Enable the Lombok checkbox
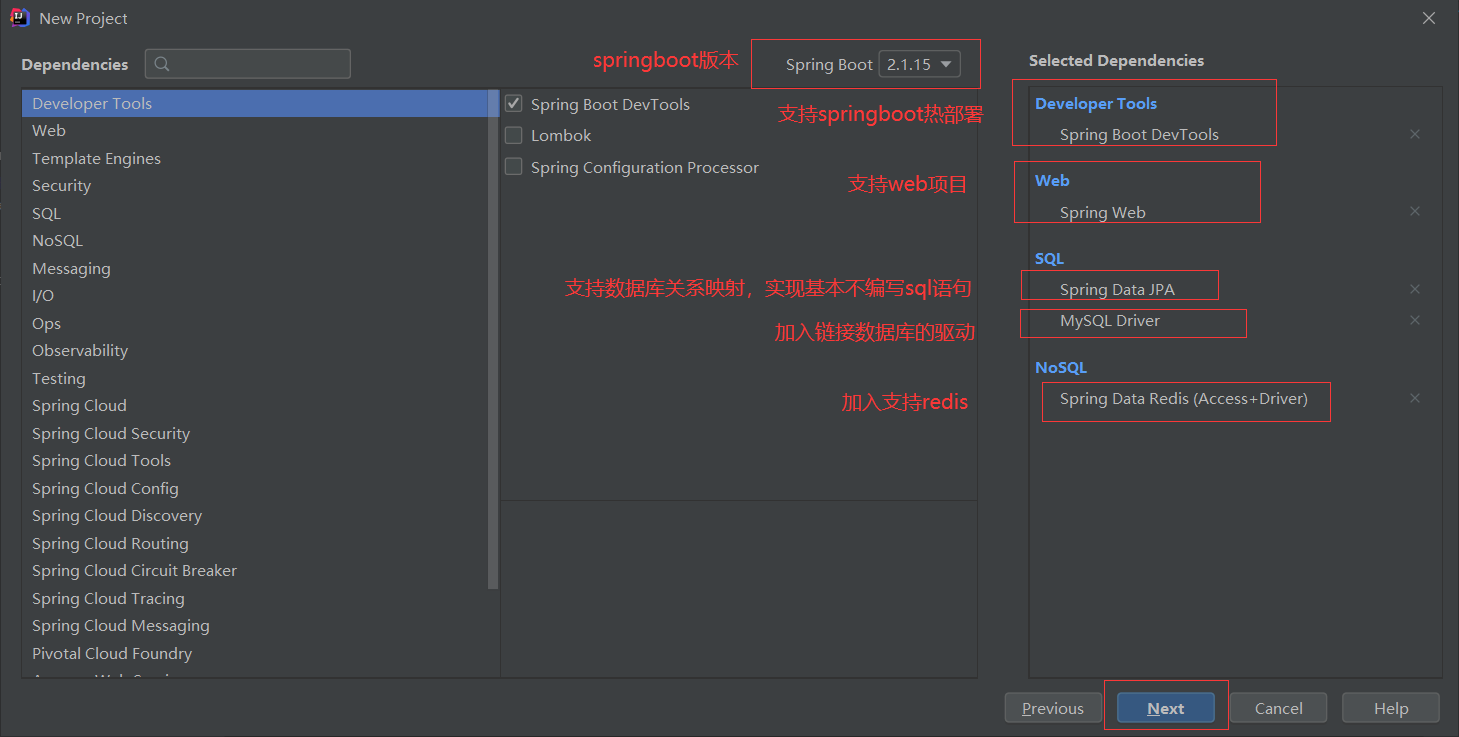The height and width of the screenshot is (737, 1459). click(x=514, y=135)
